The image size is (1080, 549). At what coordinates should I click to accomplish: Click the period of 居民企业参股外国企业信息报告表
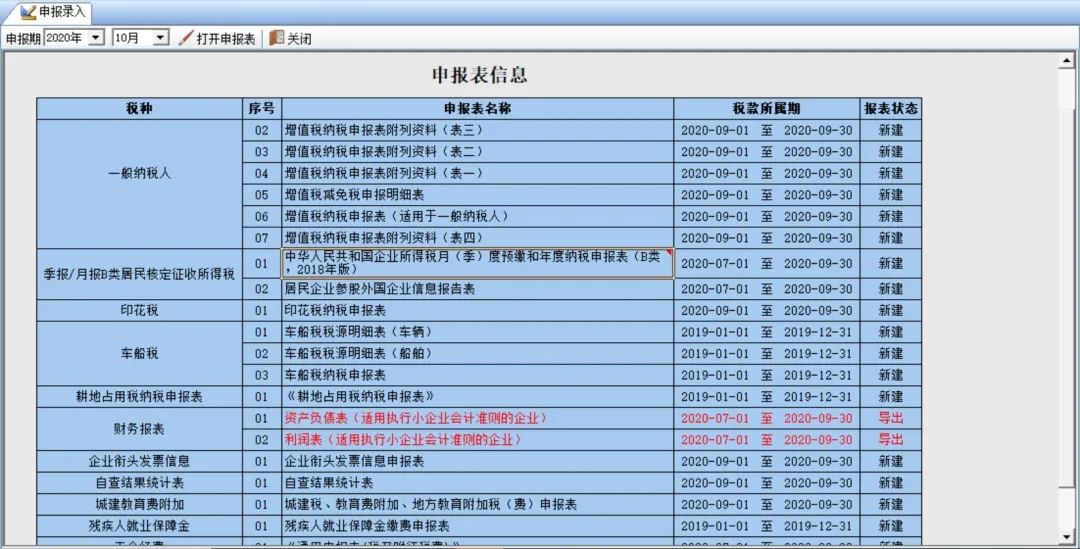[767, 289]
